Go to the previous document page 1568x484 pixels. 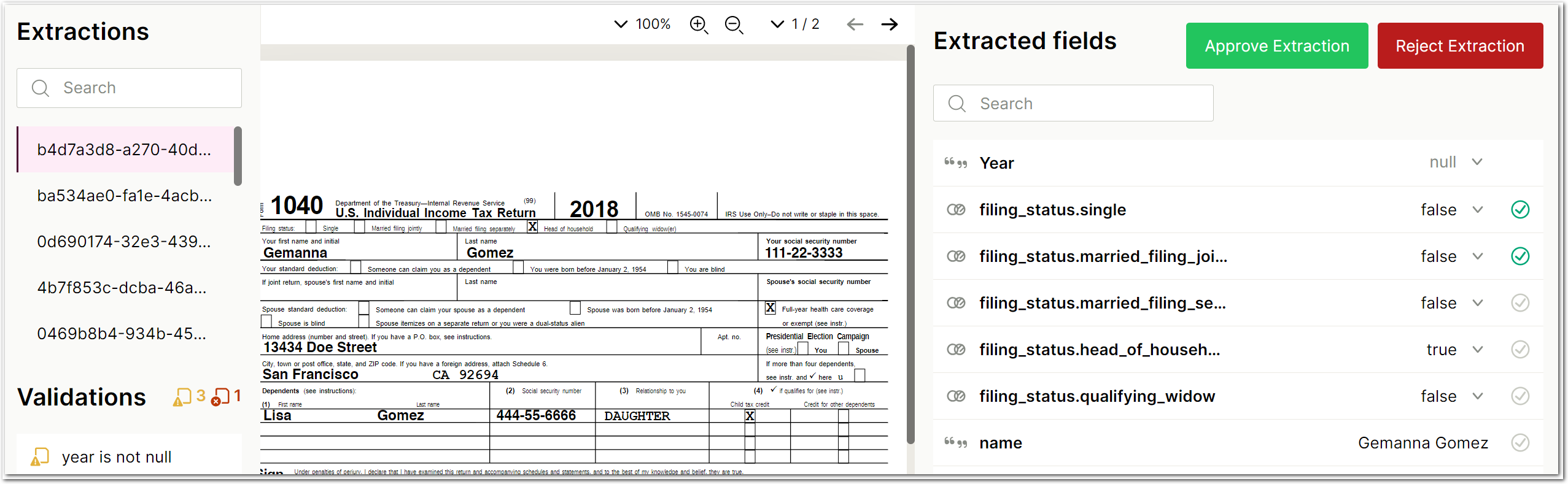855,25
